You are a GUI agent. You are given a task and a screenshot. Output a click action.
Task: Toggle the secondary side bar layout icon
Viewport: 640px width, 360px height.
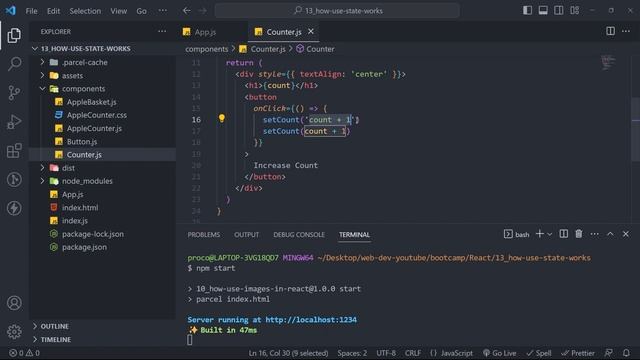tap(559, 10)
